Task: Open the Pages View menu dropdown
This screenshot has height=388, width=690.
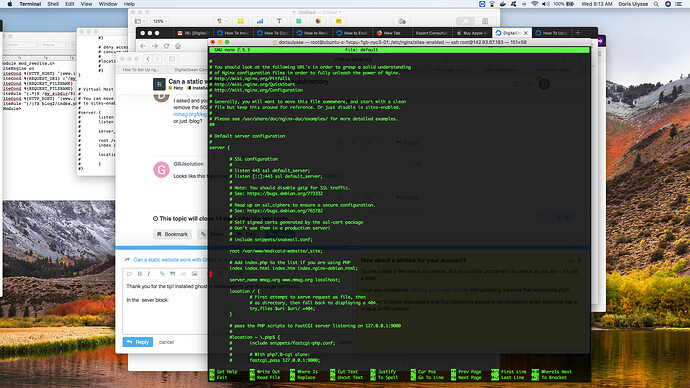Action: click(139, 21)
